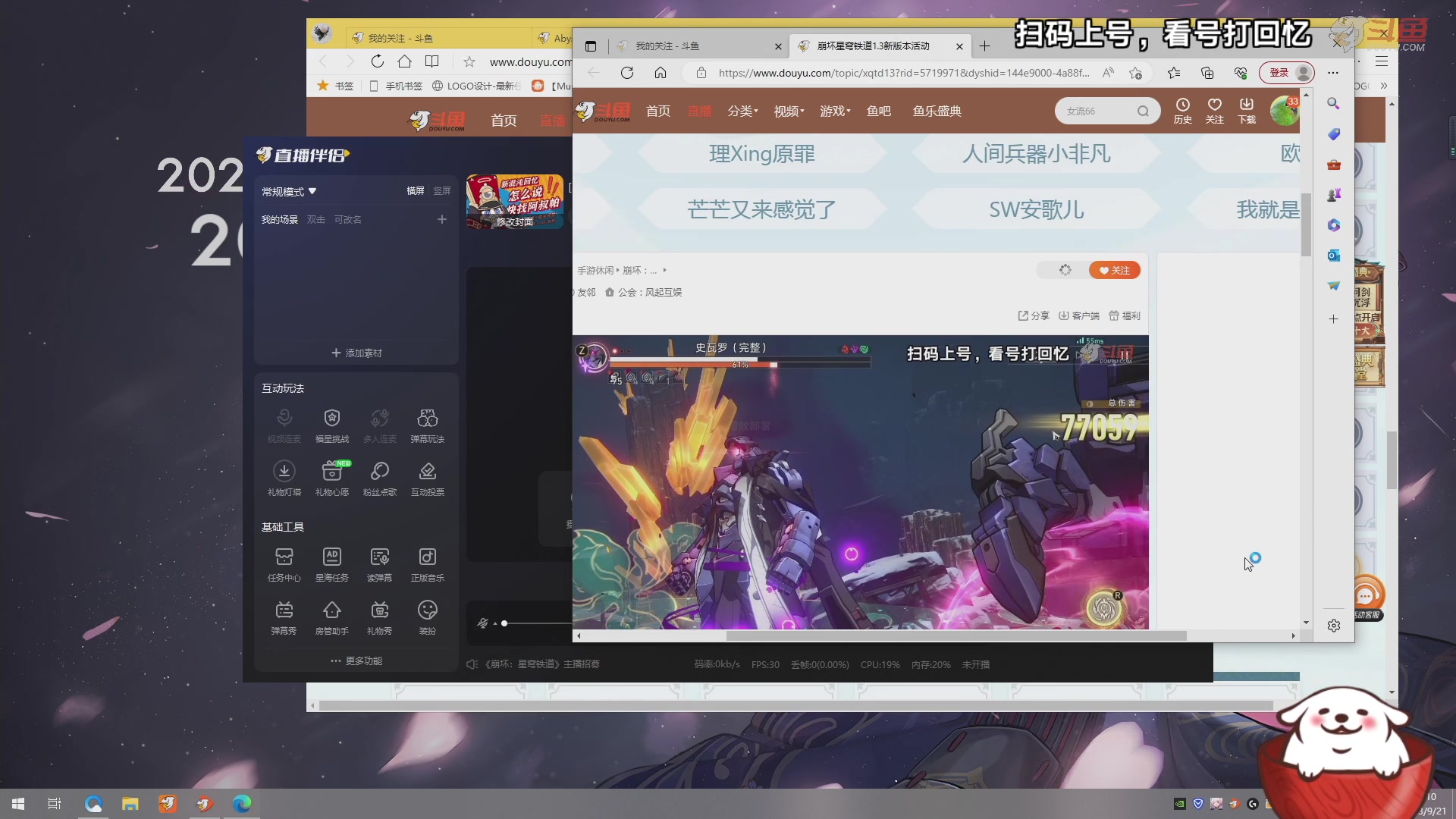Open the 礼物灯塔 tool
The height and width of the screenshot is (819, 1456).
click(x=284, y=479)
